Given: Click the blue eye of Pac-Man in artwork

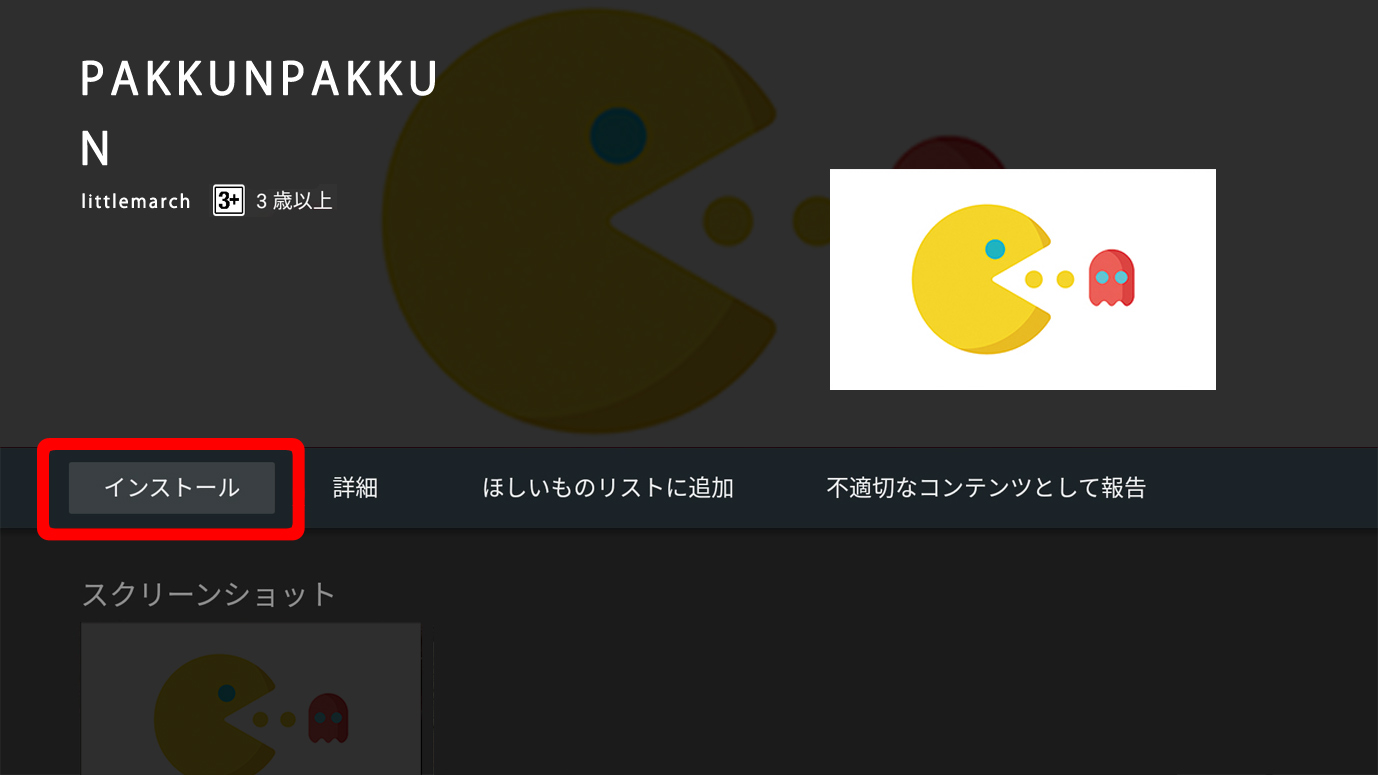Looking at the screenshot, I should point(995,249).
